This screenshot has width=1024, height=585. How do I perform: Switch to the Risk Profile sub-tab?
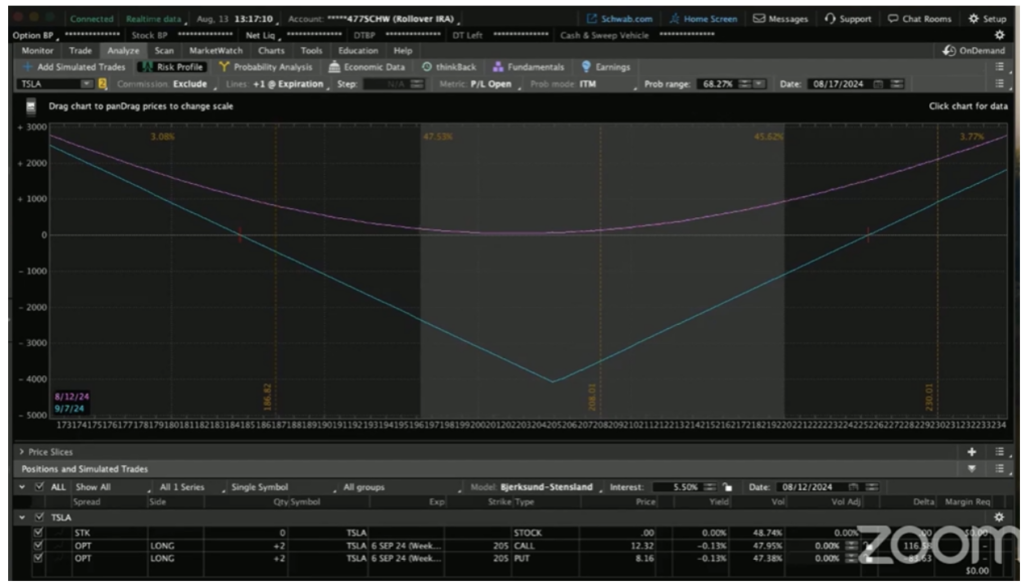click(x=173, y=67)
